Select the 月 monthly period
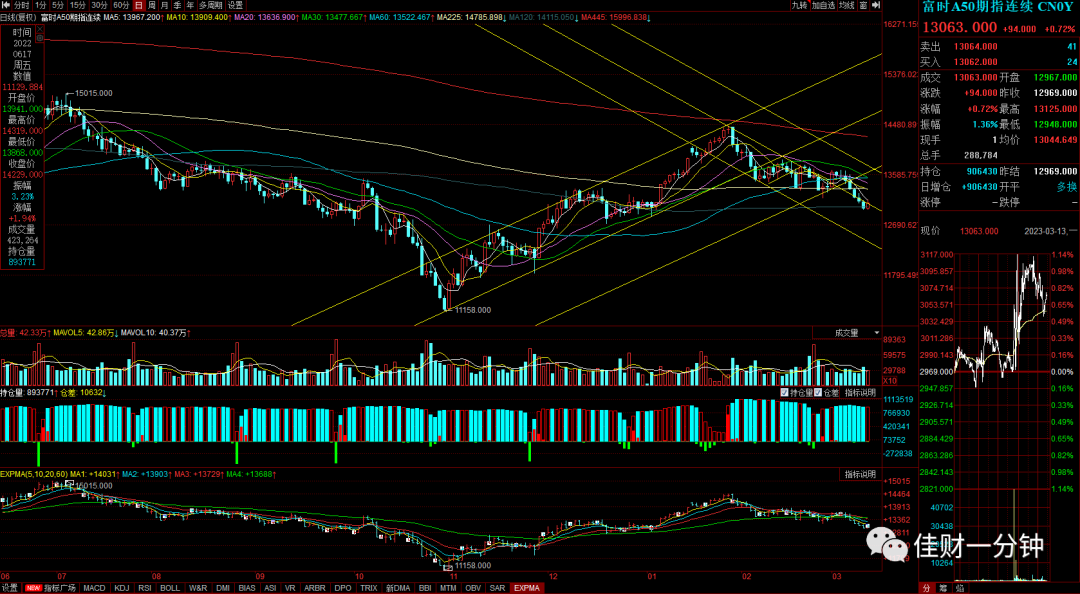This screenshot has height=594, width=1080. tap(165, 5)
